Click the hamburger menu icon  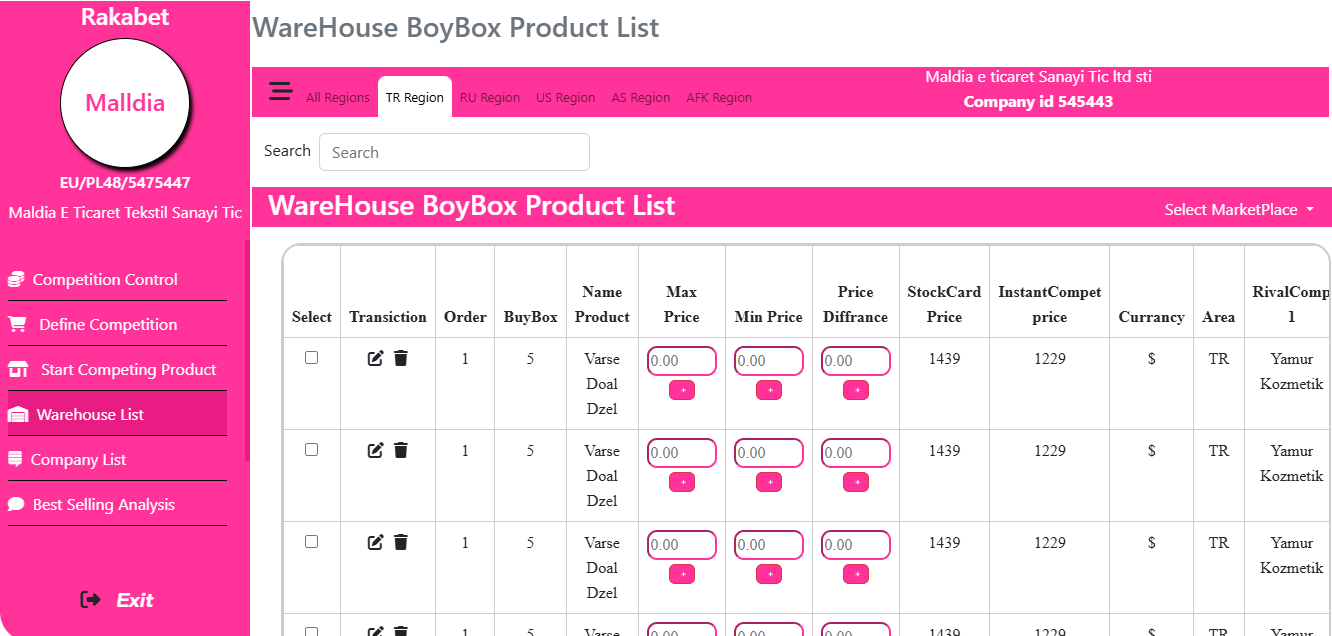(281, 91)
